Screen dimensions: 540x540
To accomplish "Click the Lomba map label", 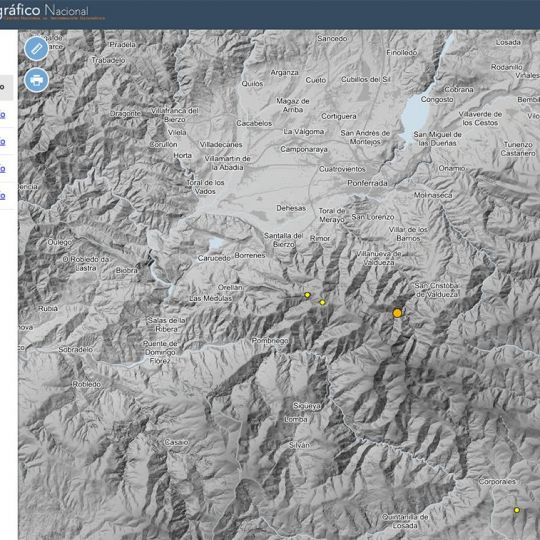I will 296,419.
